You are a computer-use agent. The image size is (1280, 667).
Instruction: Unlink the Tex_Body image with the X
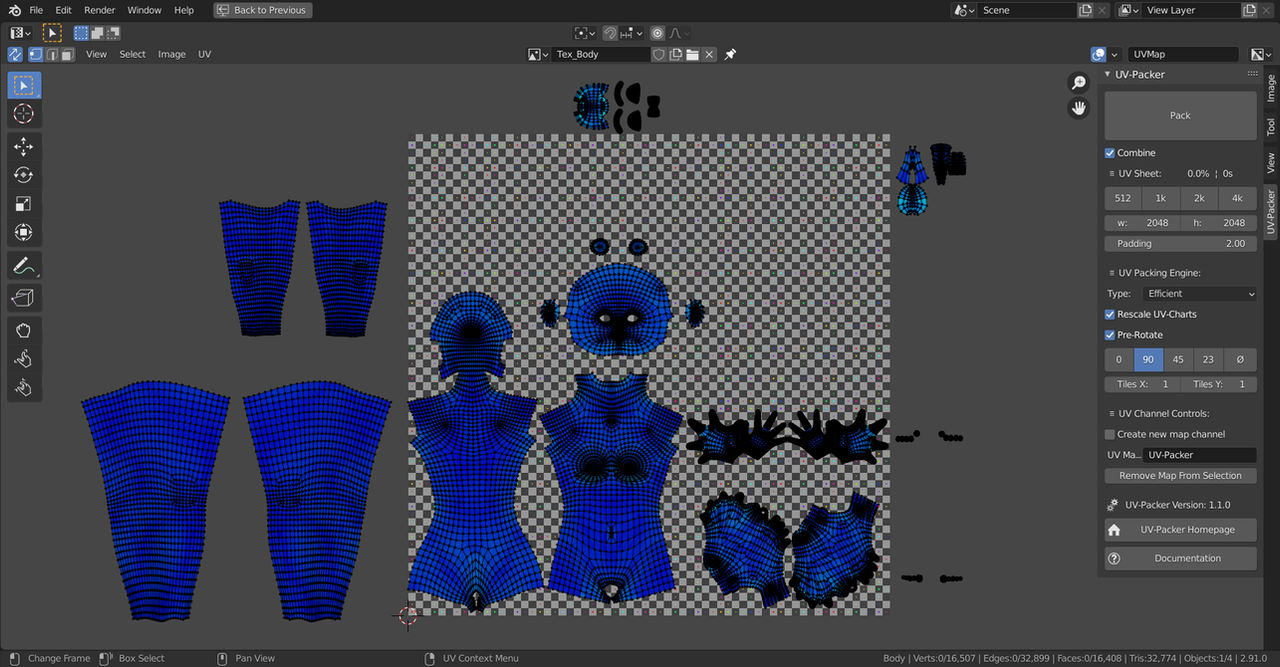click(709, 54)
